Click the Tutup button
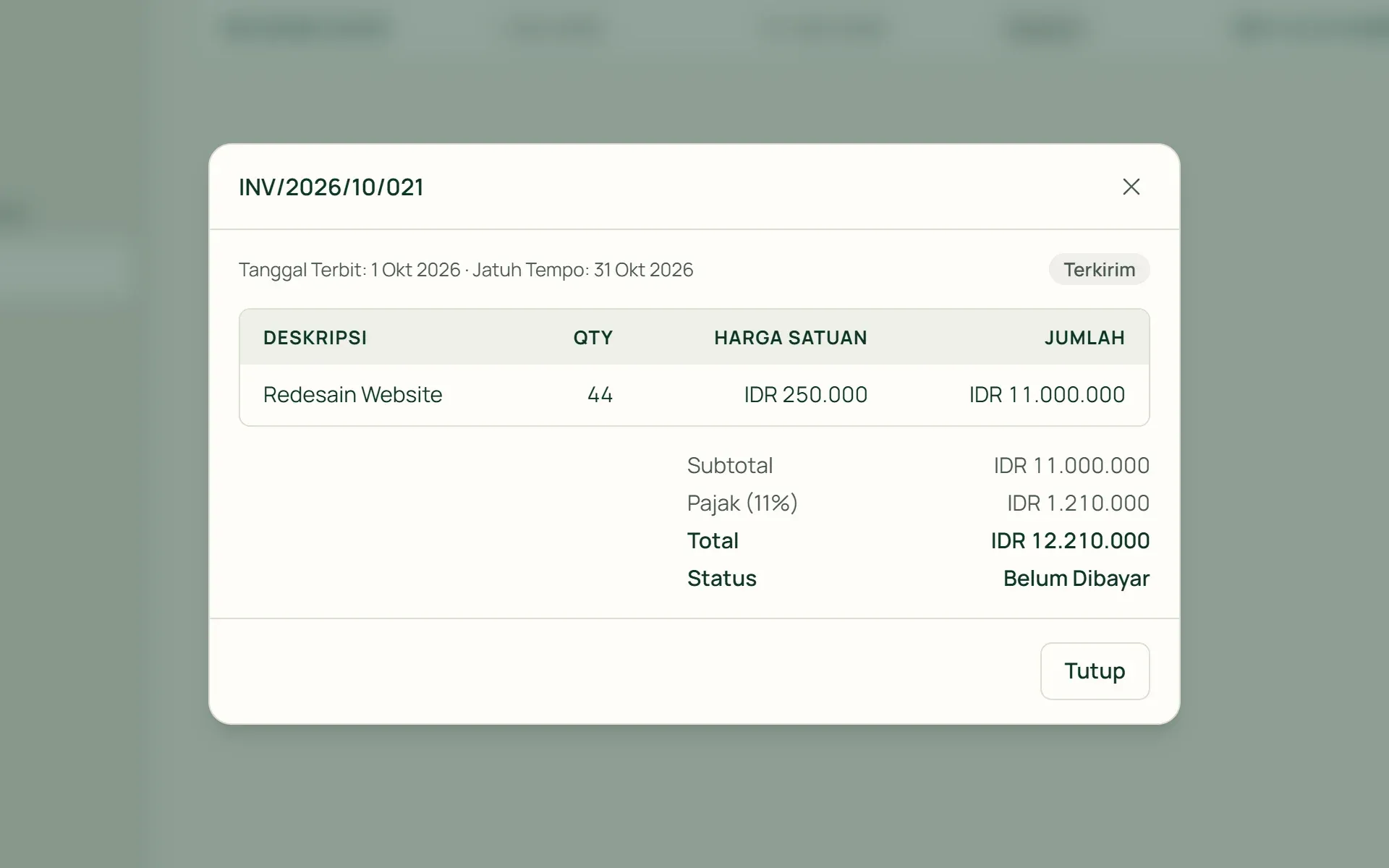This screenshot has height=868, width=1389. (x=1095, y=671)
